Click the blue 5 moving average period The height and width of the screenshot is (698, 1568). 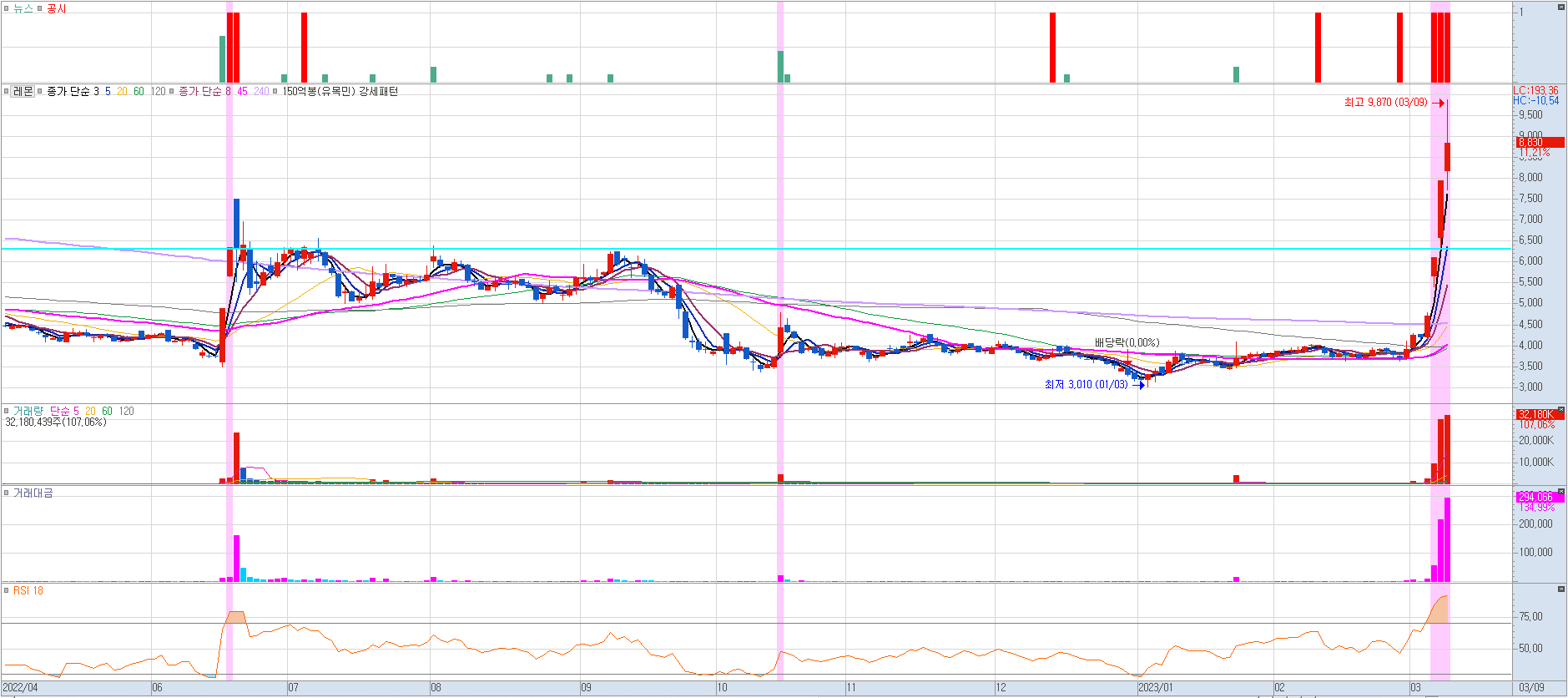coord(108,91)
